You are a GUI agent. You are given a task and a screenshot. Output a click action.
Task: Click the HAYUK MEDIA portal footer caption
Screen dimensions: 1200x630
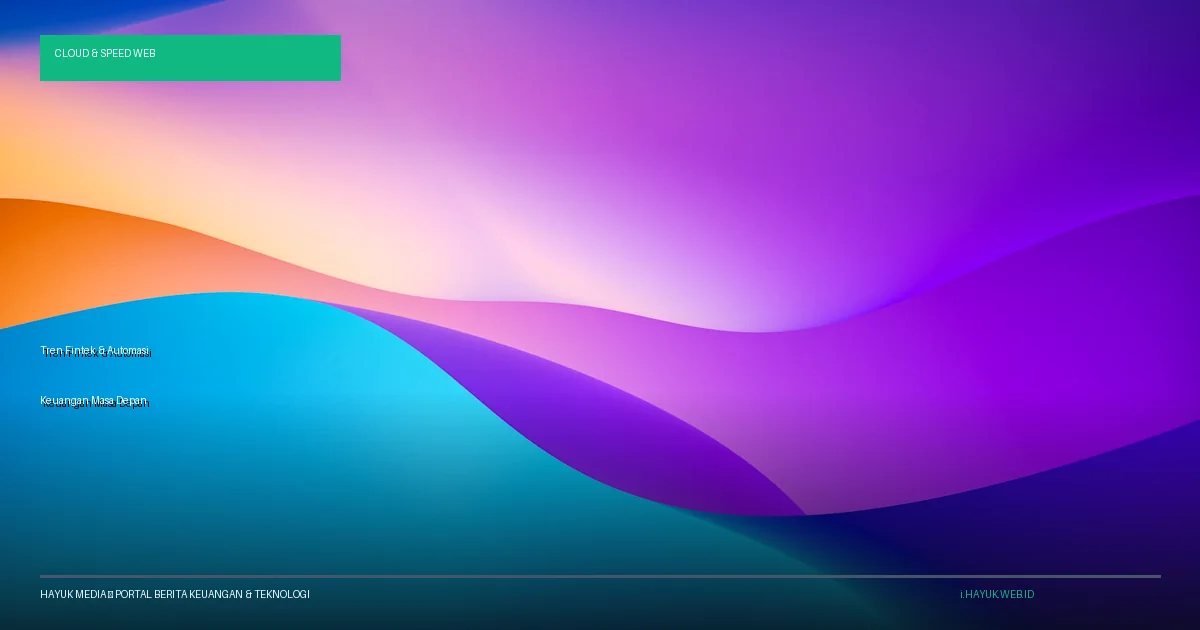pyautogui.click(x=175, y=594)
